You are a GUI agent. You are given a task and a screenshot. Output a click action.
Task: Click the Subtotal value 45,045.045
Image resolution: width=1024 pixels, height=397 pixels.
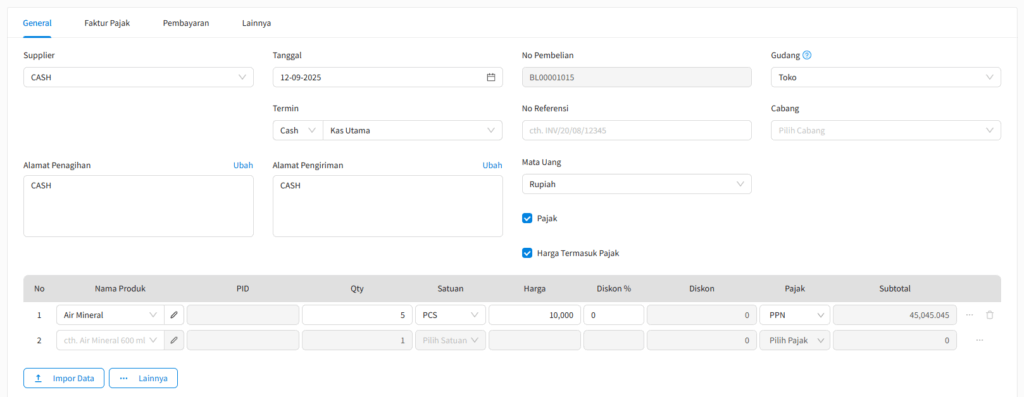click(895, 315)
